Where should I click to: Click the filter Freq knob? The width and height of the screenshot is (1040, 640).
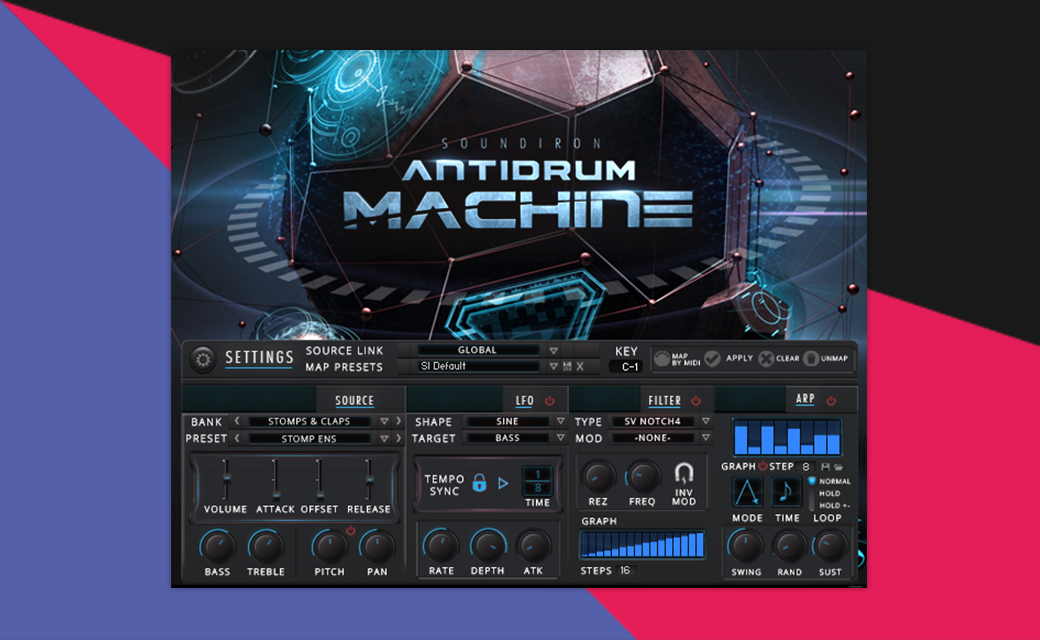[642, 477]
